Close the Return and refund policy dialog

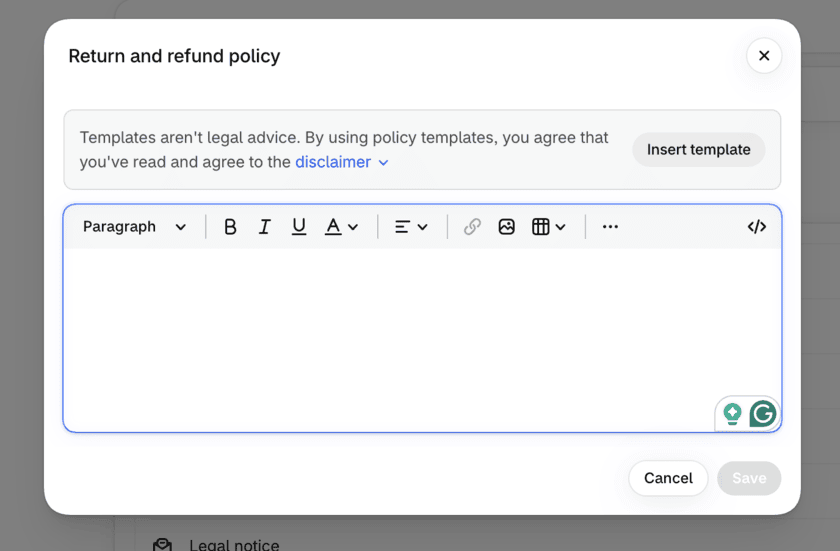(x=764, y=56)
